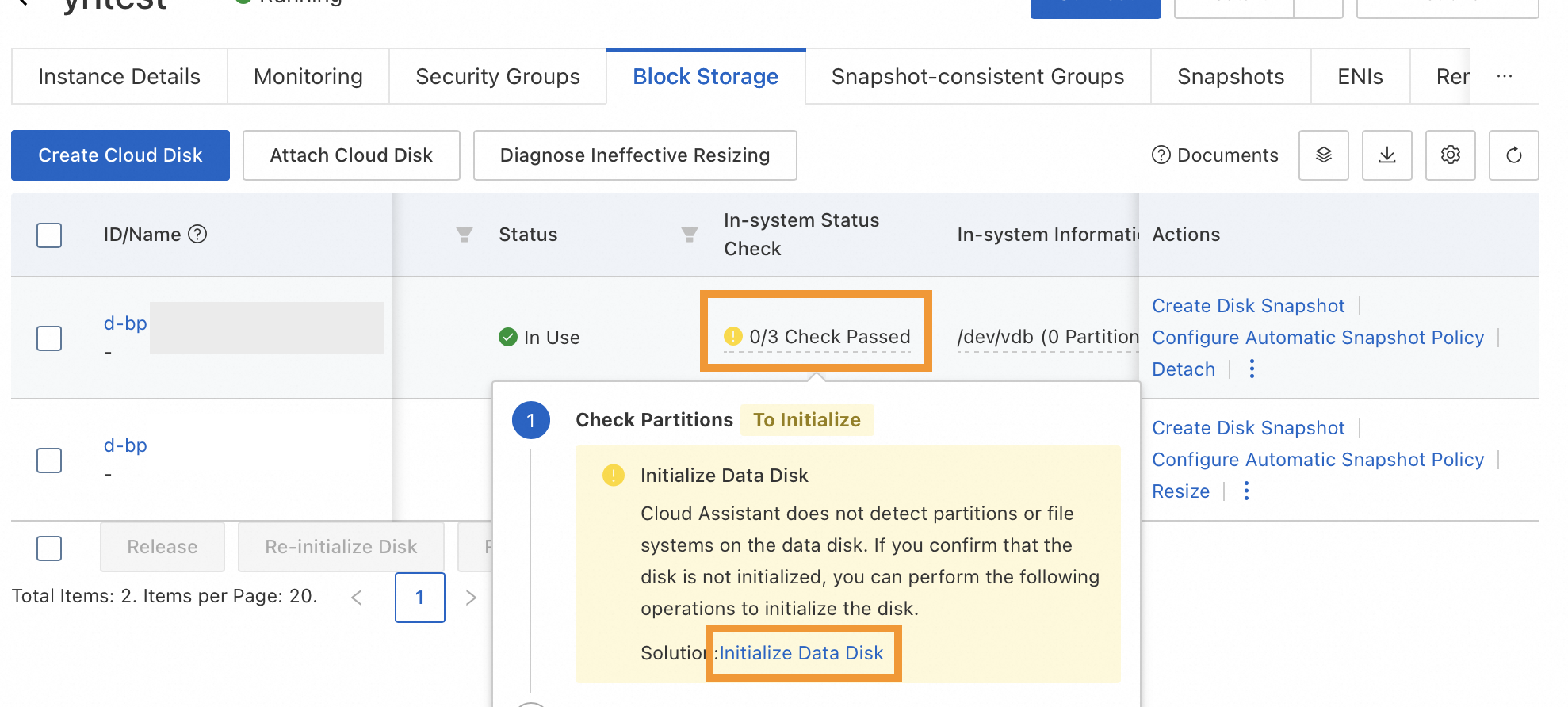Image resolution: width=1568 pixels, height=707 pixels.
Task: Click the To Initialize status tag
Action: [807, 420]
